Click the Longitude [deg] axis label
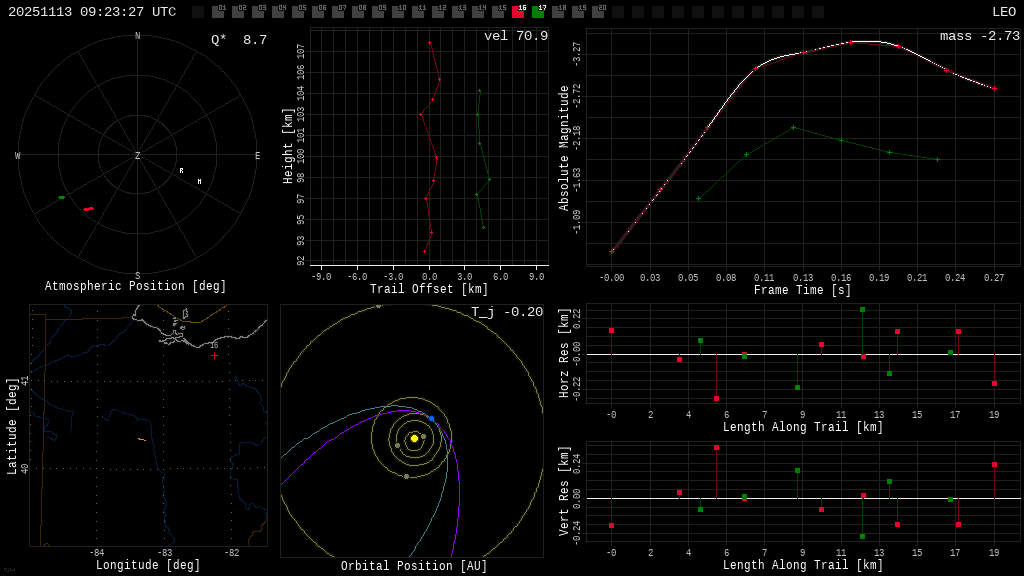This screenshot has height=576, width=1024. [148, 565]
